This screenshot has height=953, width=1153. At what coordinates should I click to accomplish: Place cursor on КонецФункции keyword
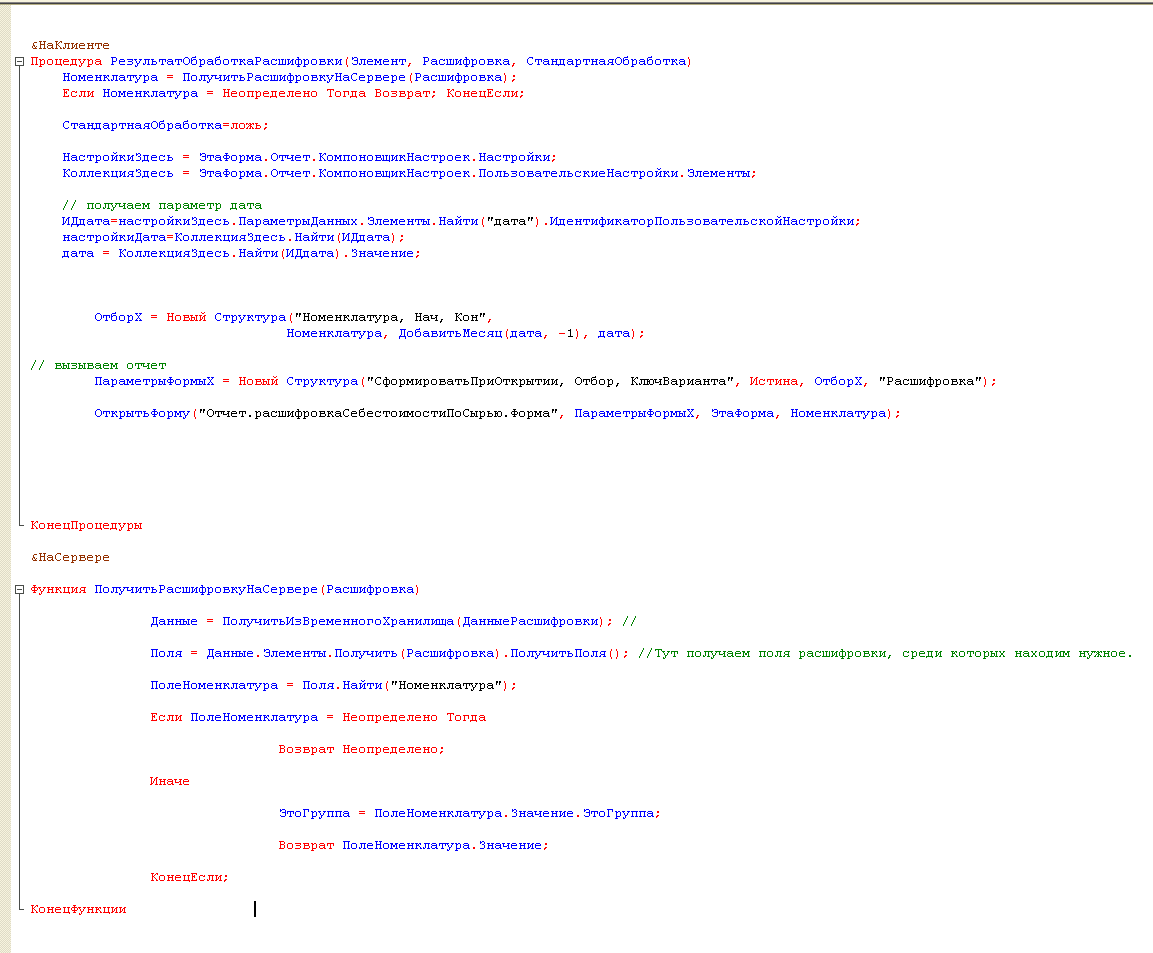pyautogui.click(x=78, y=909)
